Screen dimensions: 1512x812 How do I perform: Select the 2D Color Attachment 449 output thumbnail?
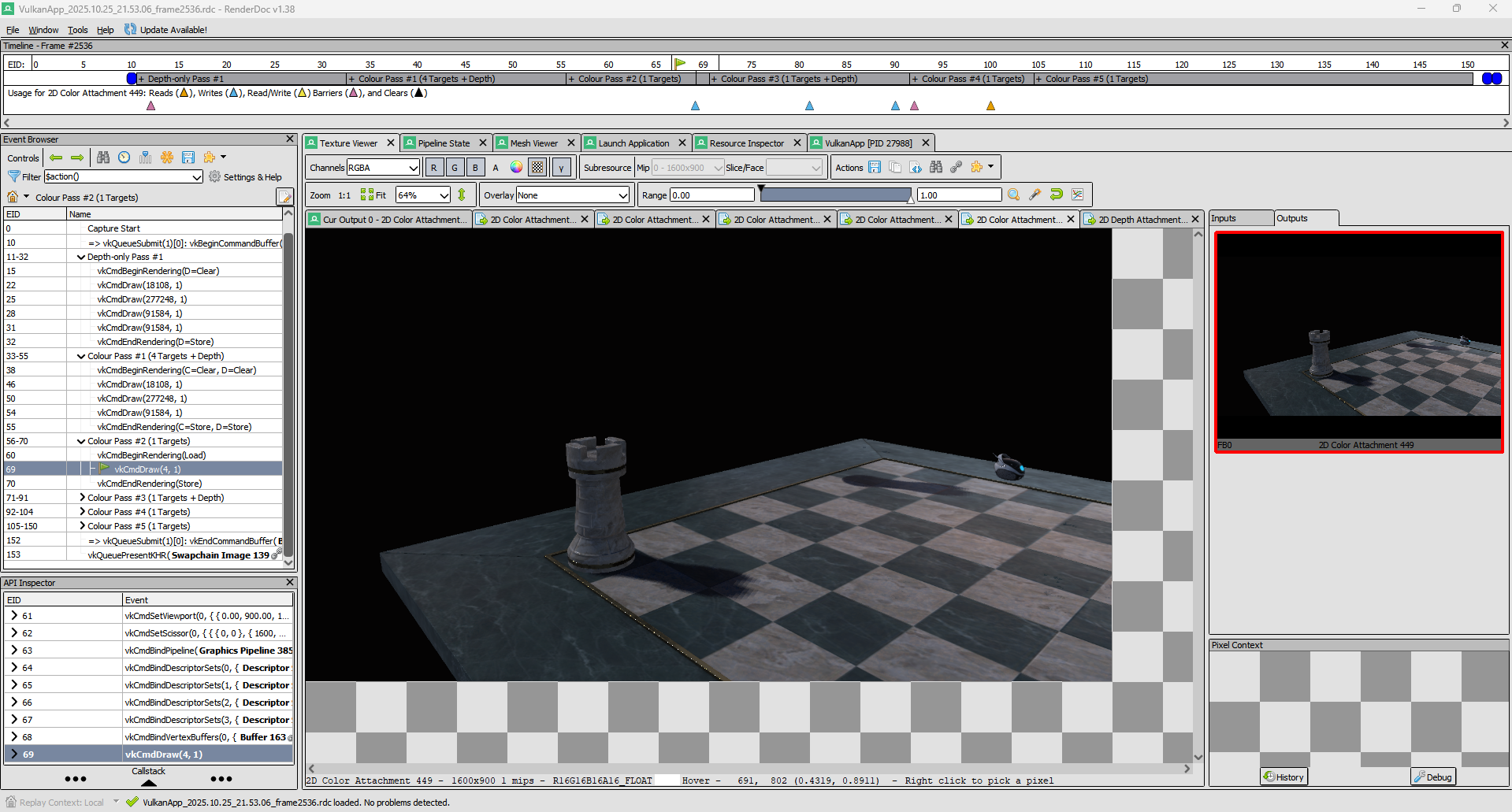pyautogui.click(x=1358, y=342)
